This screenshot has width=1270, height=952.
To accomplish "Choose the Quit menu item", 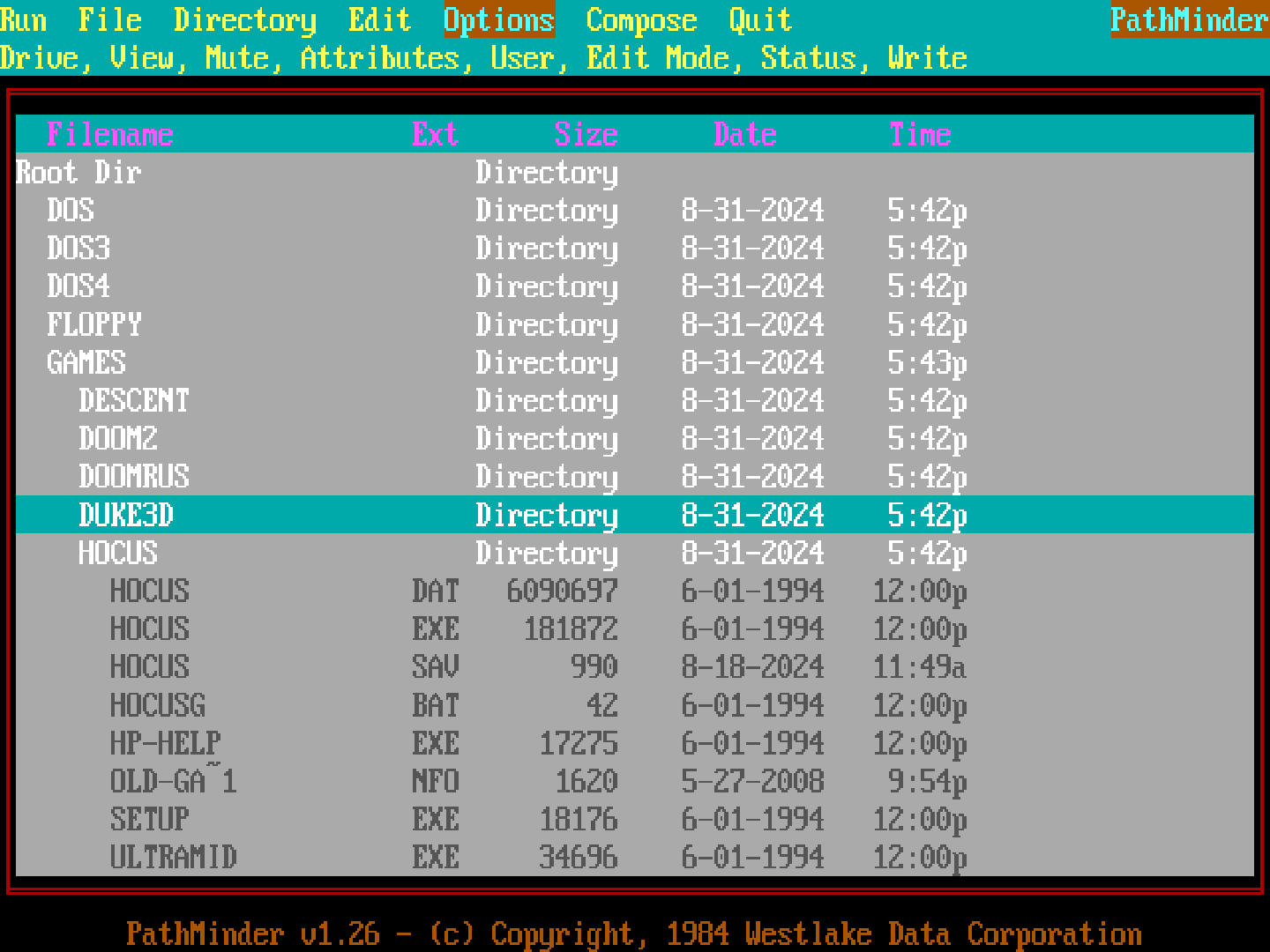I will tap(761, 19).
